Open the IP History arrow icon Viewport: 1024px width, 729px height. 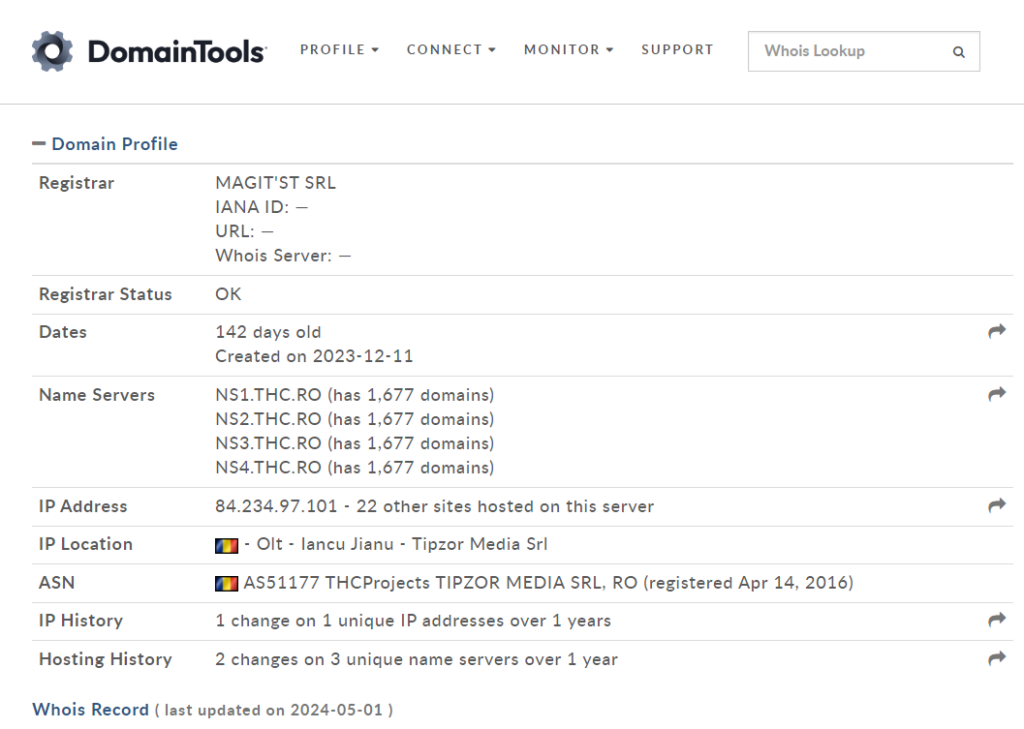click(996, 620)
